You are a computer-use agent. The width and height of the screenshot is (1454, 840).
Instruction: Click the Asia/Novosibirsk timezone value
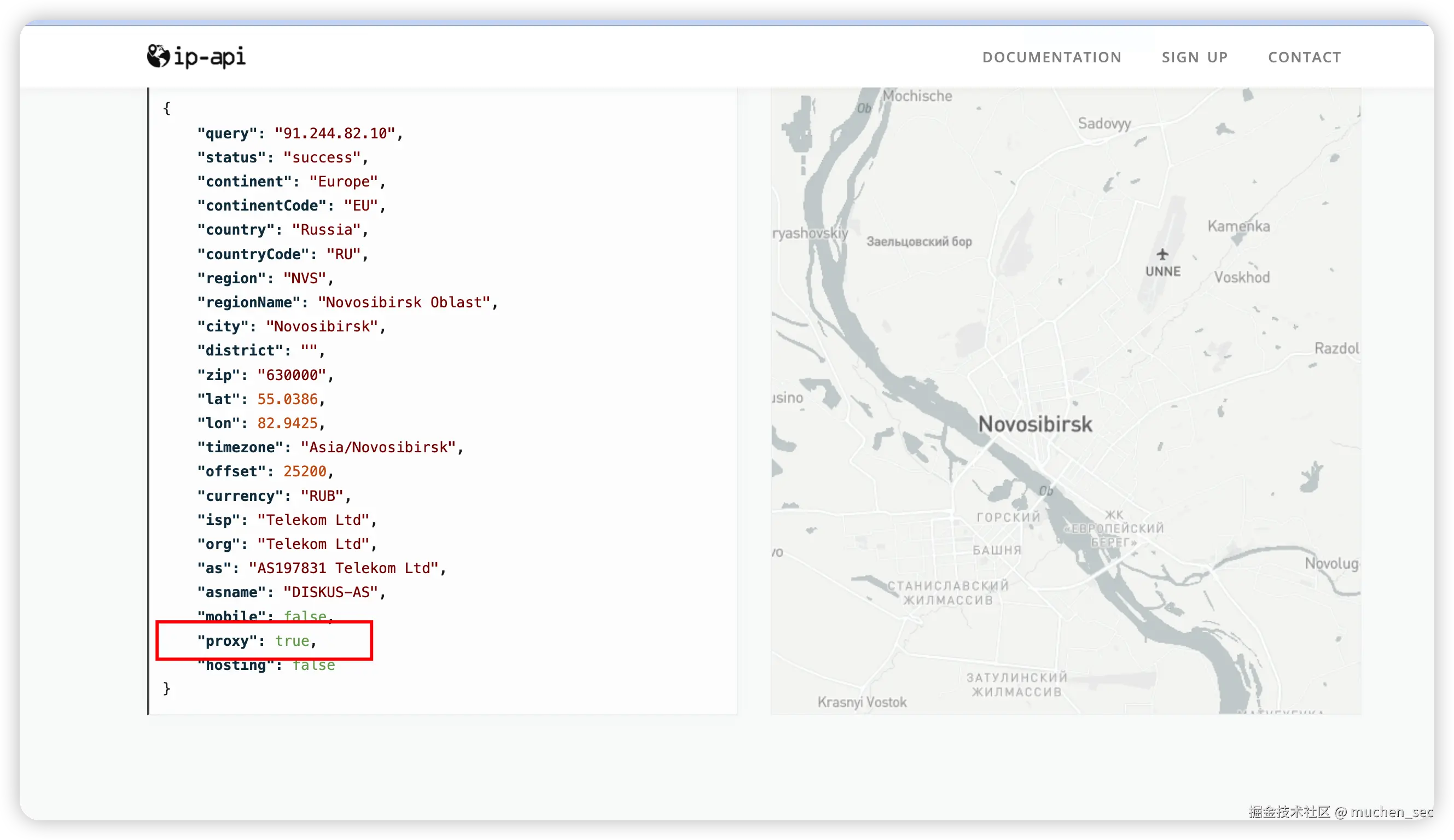378,447
